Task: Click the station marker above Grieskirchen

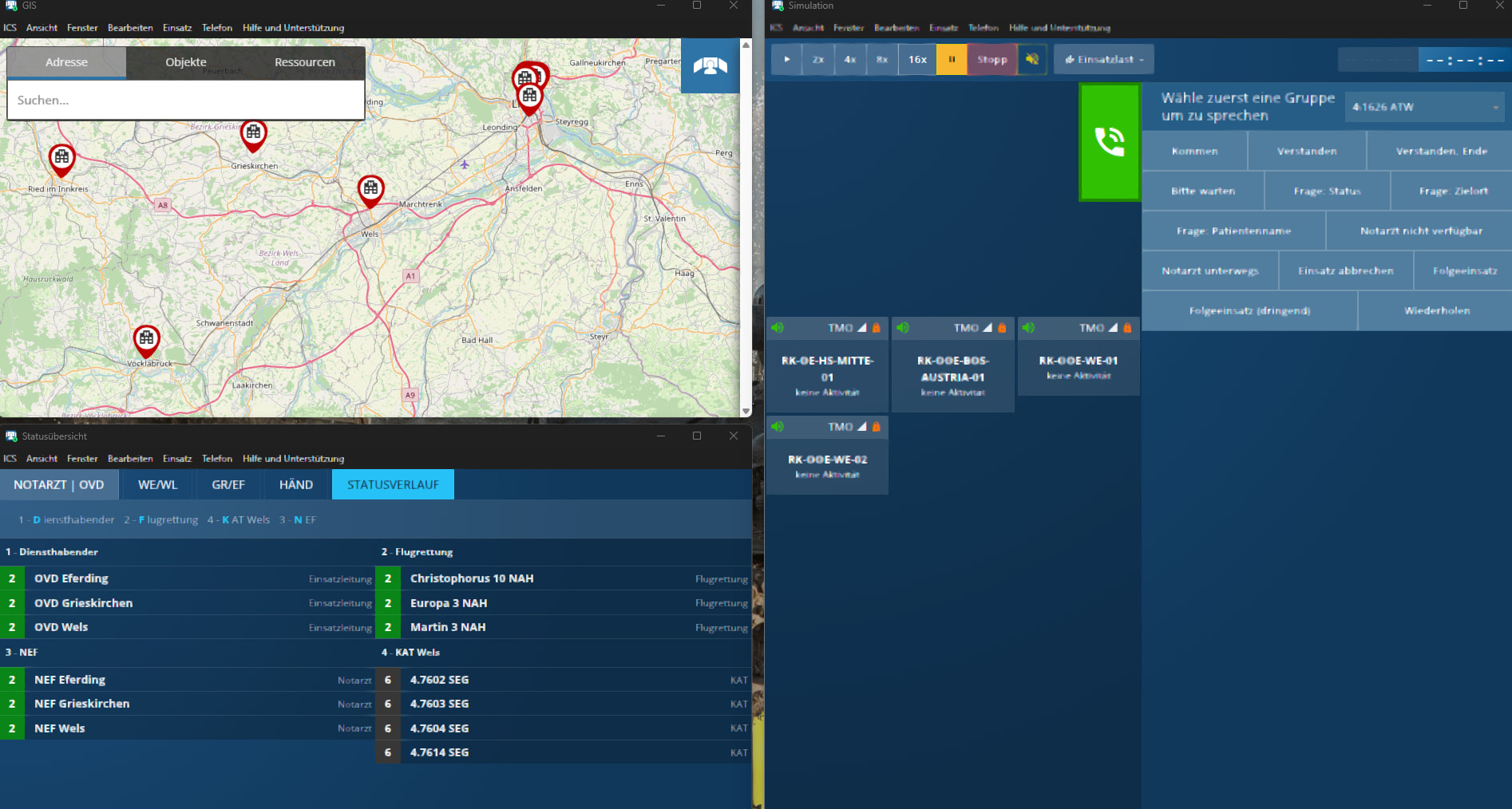Action: point(253,134)
